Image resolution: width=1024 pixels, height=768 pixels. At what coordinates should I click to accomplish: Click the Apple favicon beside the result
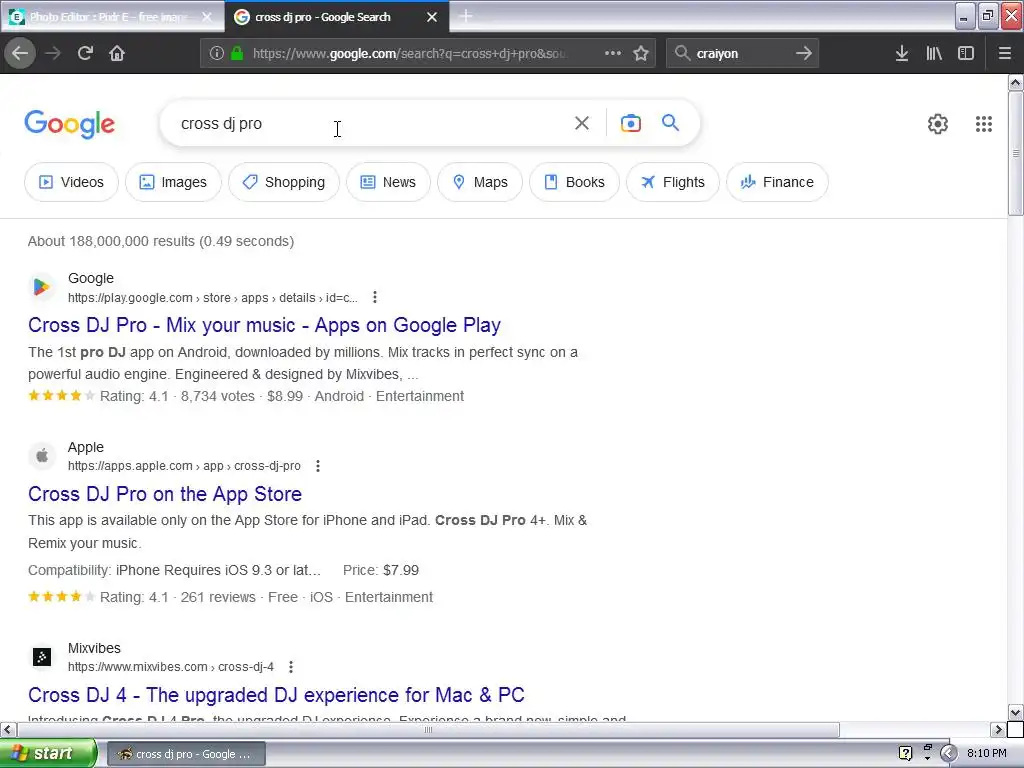click(42, 455)
